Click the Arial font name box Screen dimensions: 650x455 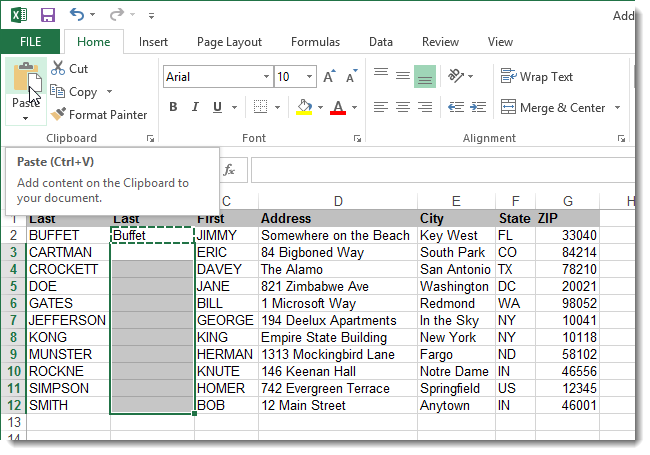click(213, 77)
